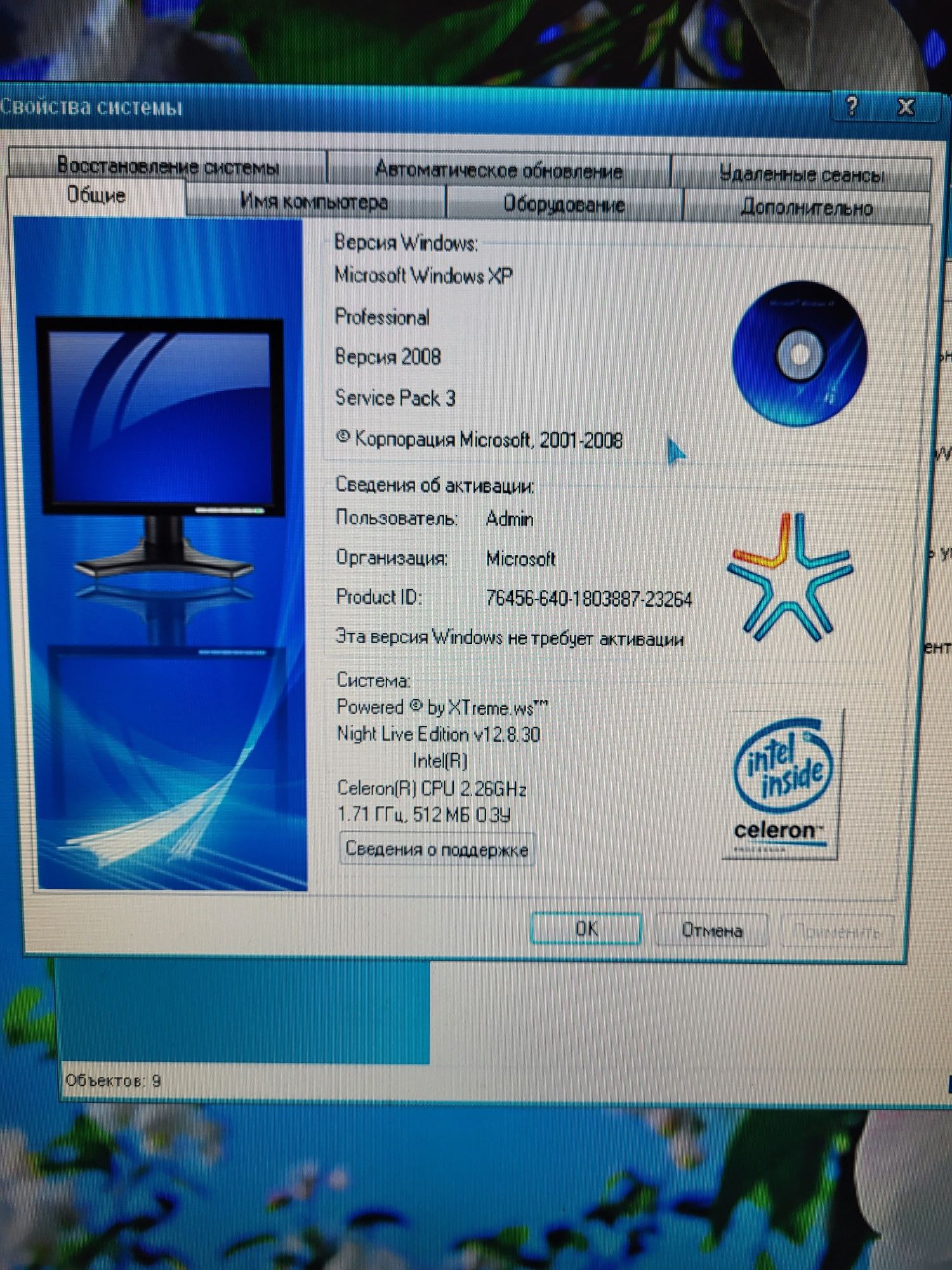Click the colorful star logo
This screenshot has height=1270, width=952.
click(790, 577)
